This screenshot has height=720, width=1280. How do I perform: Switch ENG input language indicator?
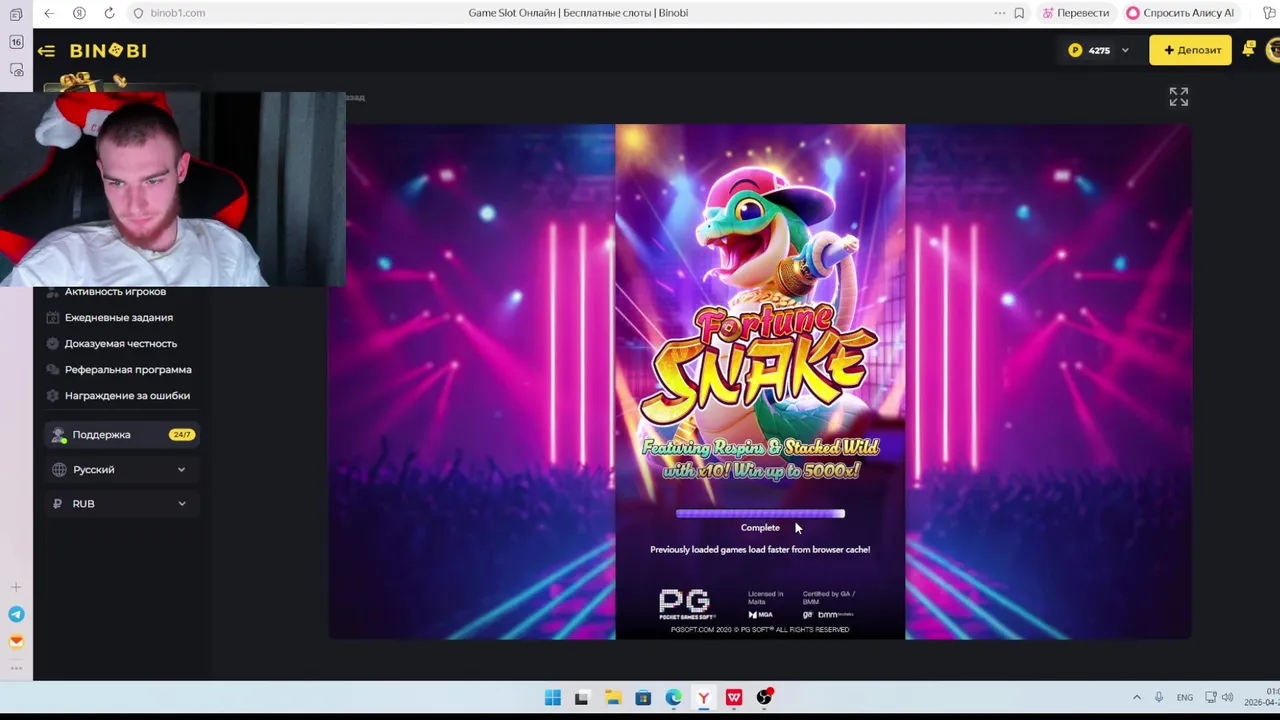pos(1185,697)
